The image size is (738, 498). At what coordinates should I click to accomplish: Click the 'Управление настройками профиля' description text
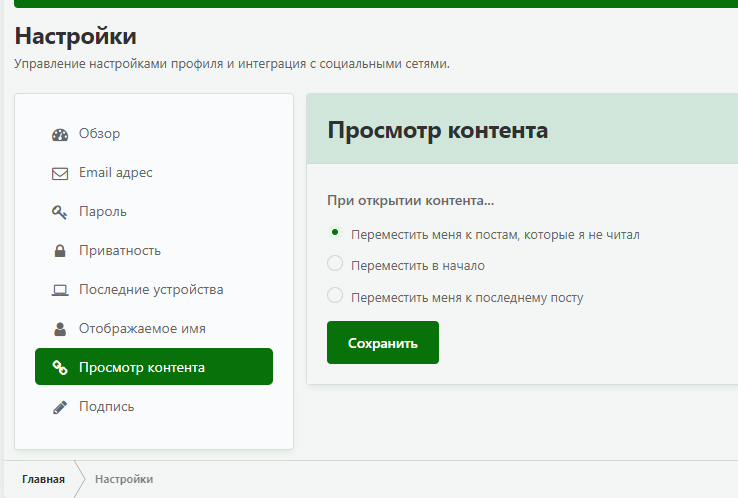click(x=232, y=64)
